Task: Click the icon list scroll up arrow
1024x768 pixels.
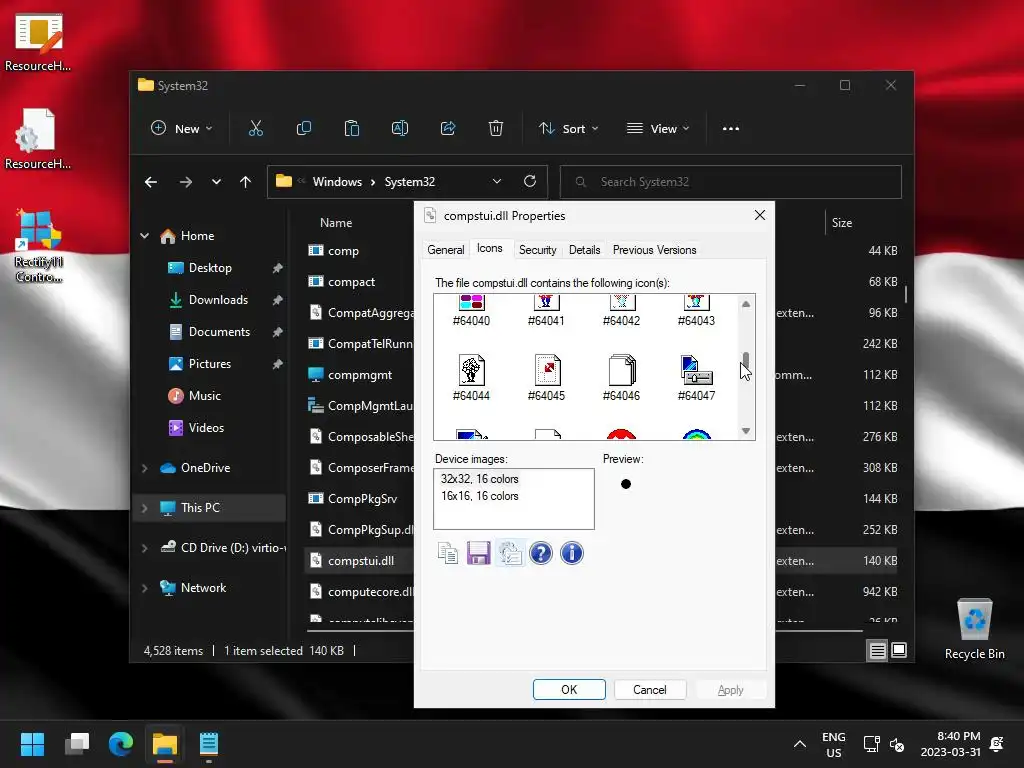Action: tap(746, 304)
